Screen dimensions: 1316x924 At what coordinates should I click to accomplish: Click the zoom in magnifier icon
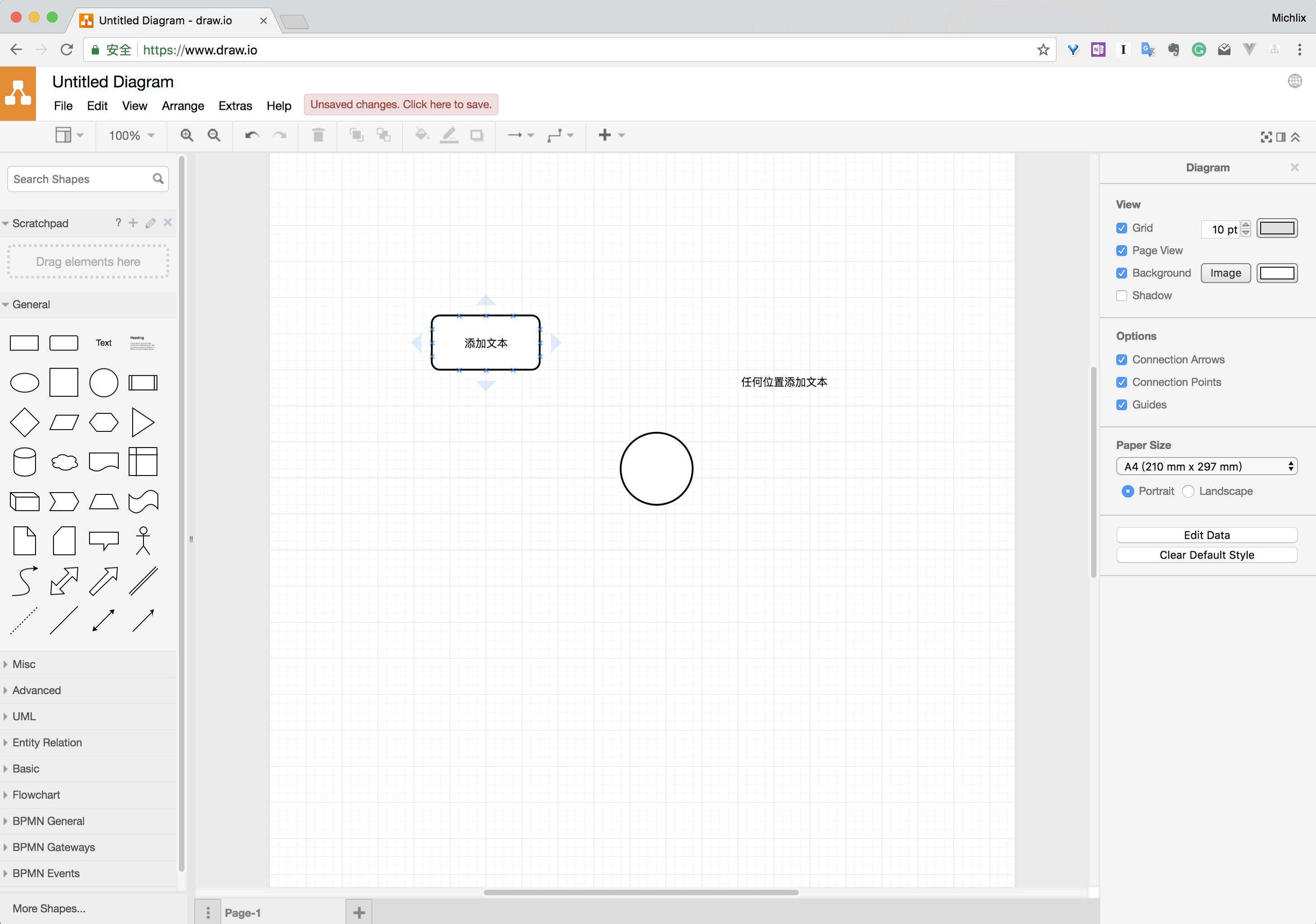point(186,135)
